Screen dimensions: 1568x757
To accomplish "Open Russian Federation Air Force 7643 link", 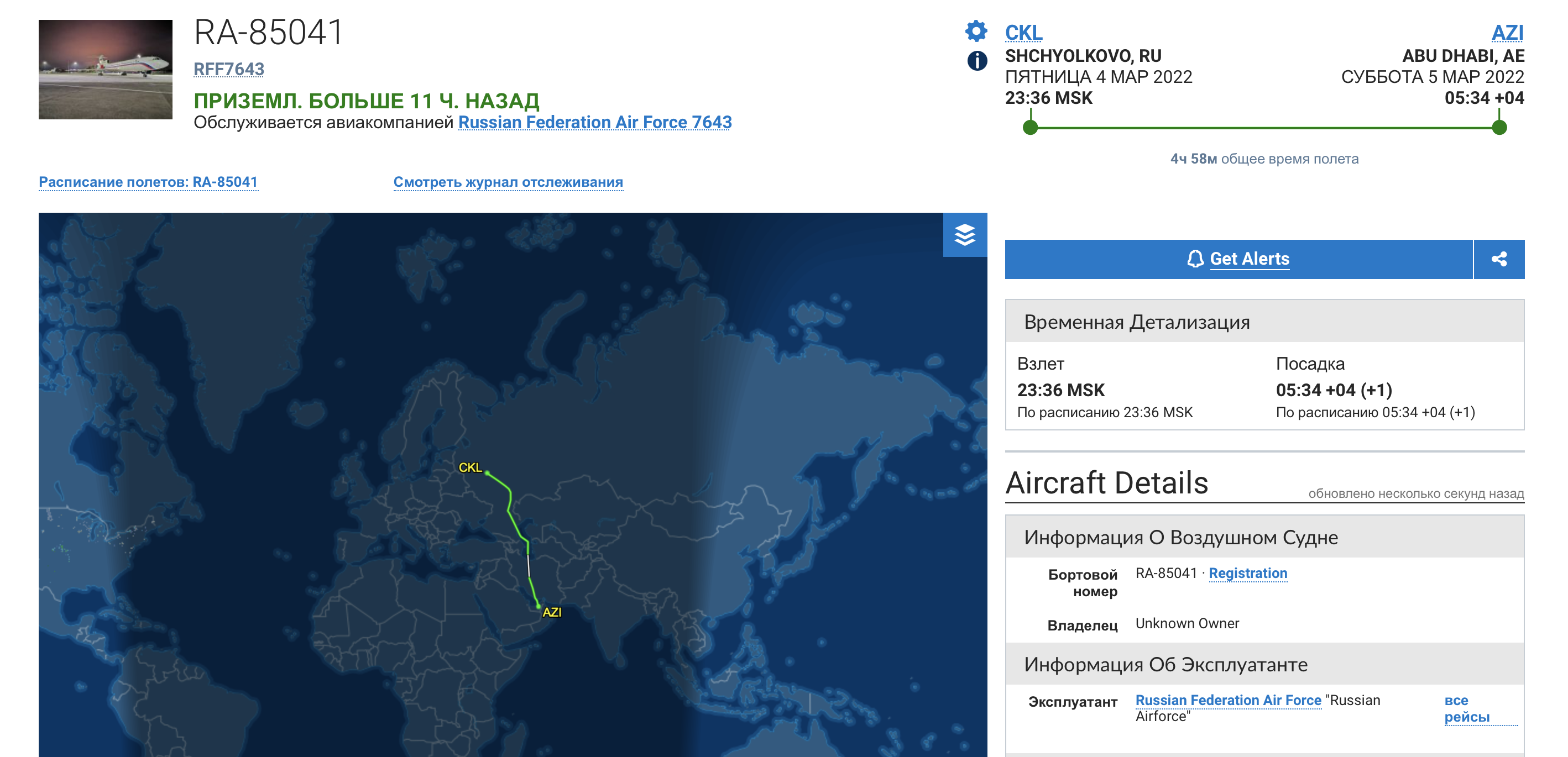I will pyautogui.click(x=595, y=122).
